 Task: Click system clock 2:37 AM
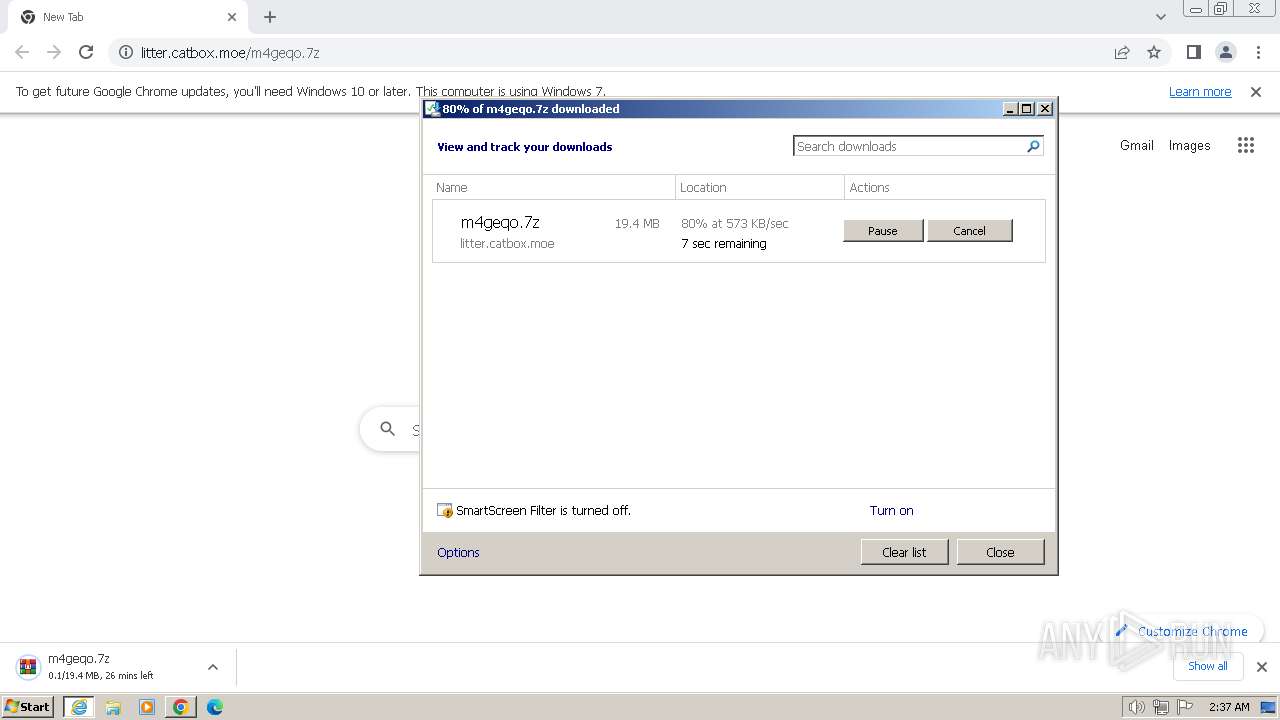tap(1229, 707)
